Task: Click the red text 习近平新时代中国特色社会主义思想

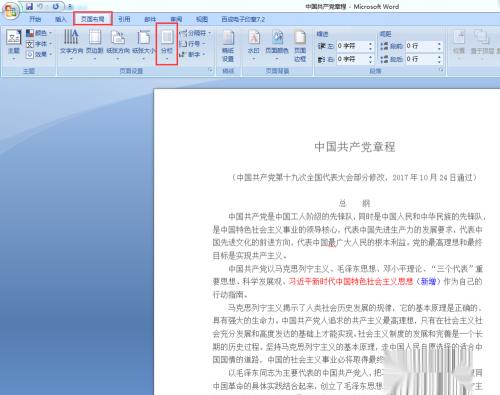Action: [x=351, y=281]
